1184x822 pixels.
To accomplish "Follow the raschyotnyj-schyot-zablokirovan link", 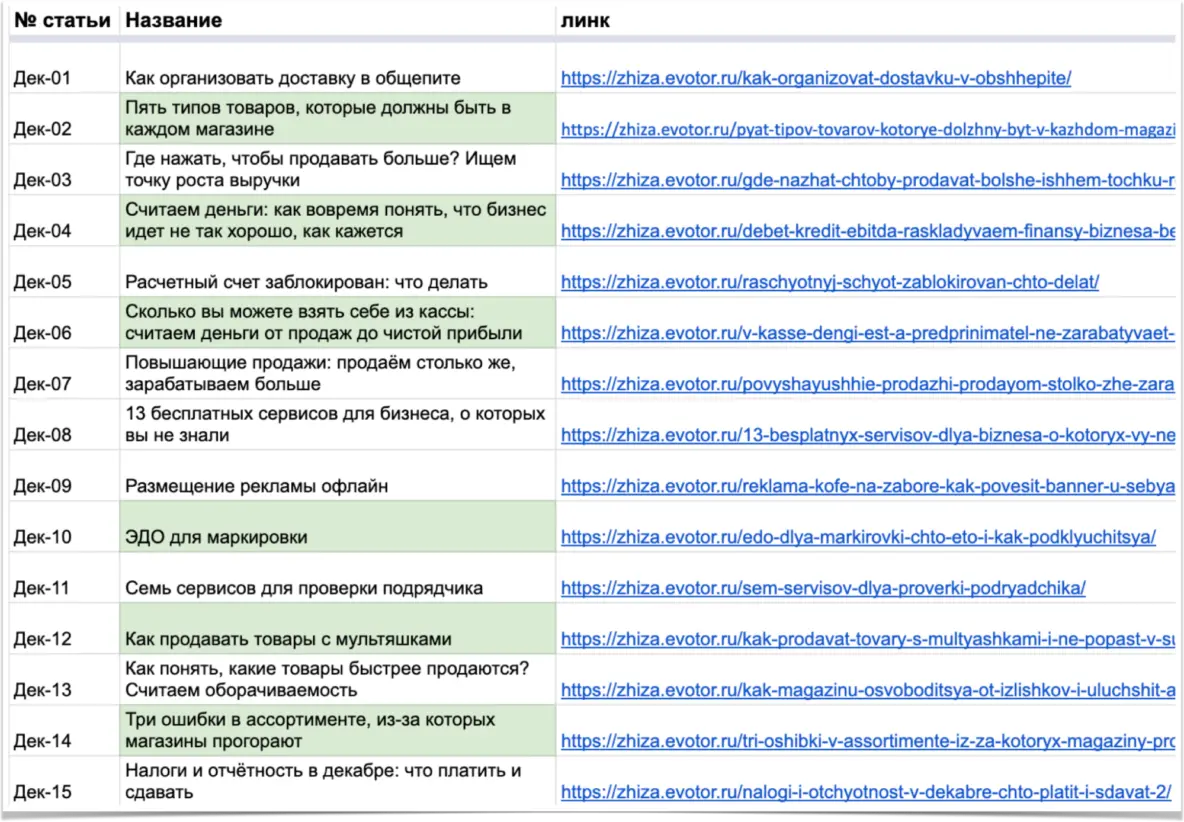I will coord(829,282).
